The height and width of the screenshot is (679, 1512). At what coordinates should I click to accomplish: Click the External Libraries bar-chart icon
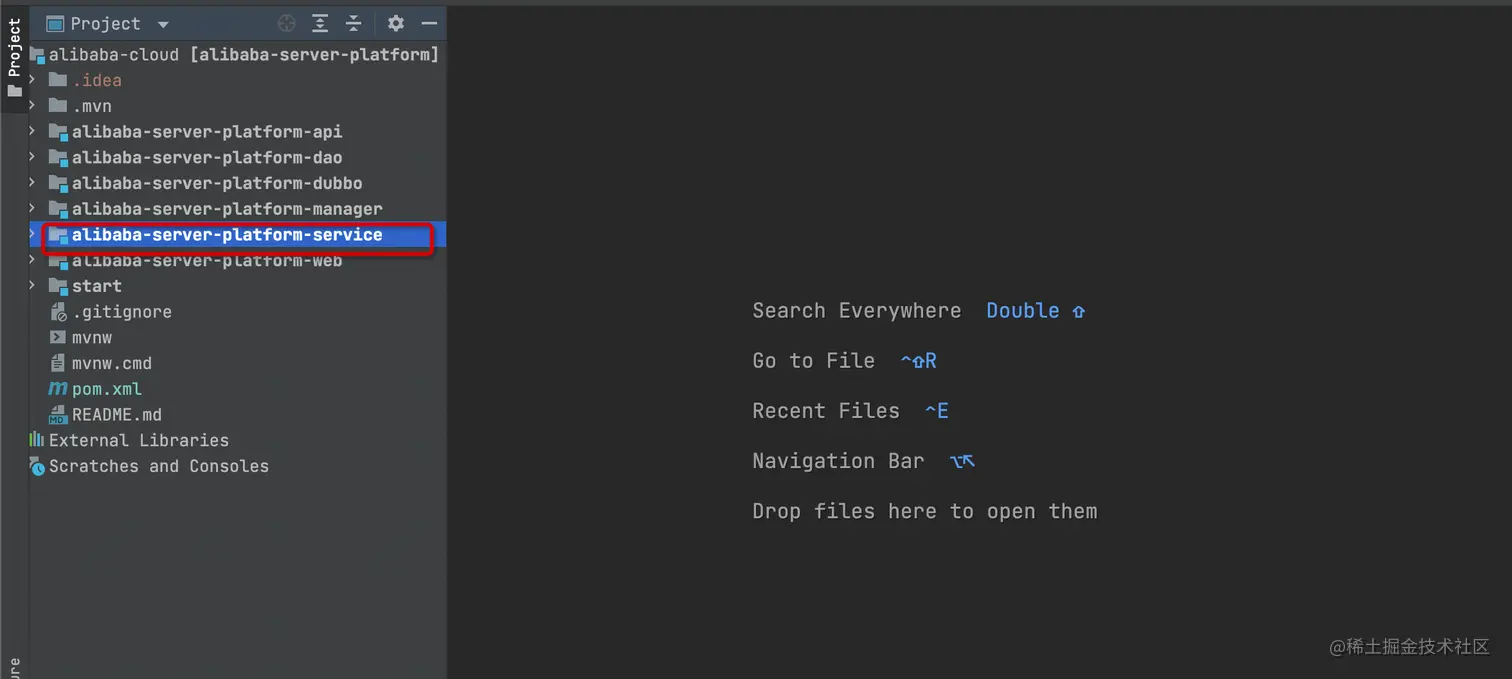tap(37, 440)
